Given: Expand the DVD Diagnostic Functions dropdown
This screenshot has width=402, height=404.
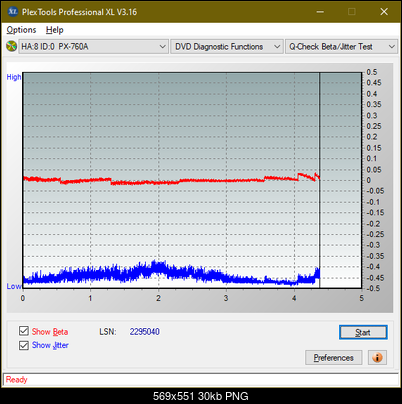Looking at the screenshot, I should point(227,47).
